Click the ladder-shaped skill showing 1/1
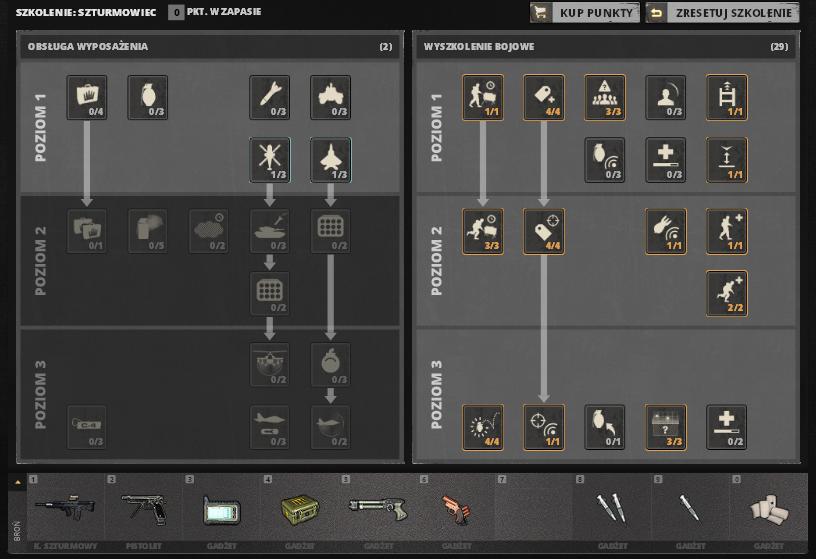 tap(727, 97)
